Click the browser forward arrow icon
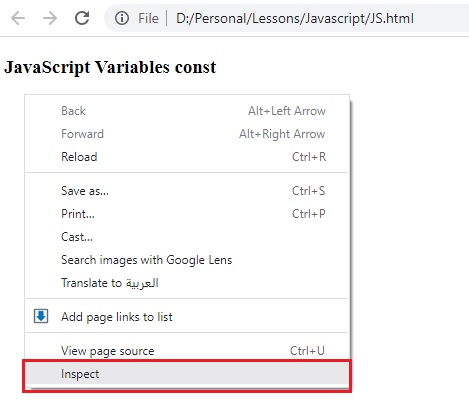The width and height of the screenshot is (469, 406). point(50,18)
